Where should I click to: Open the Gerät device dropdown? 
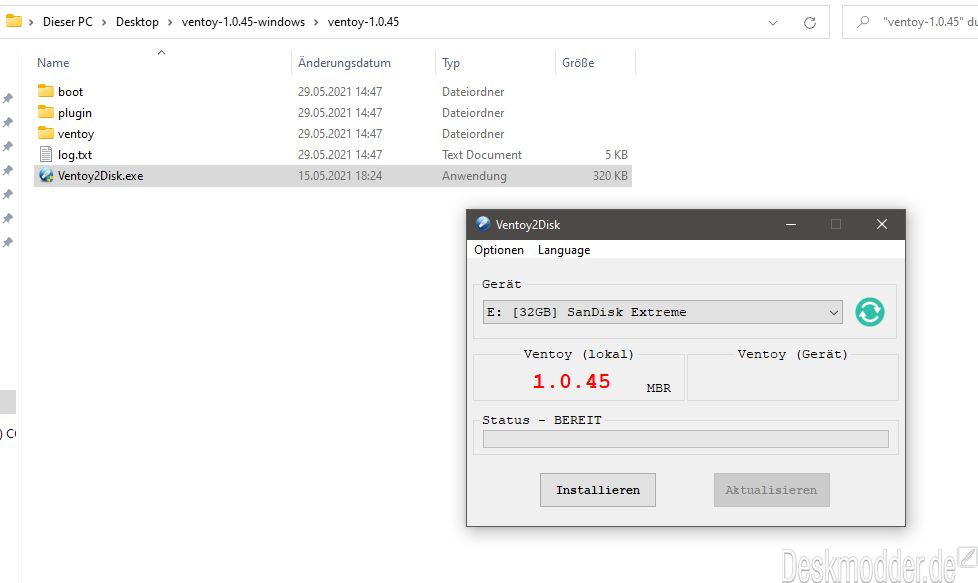coord(662,312)
